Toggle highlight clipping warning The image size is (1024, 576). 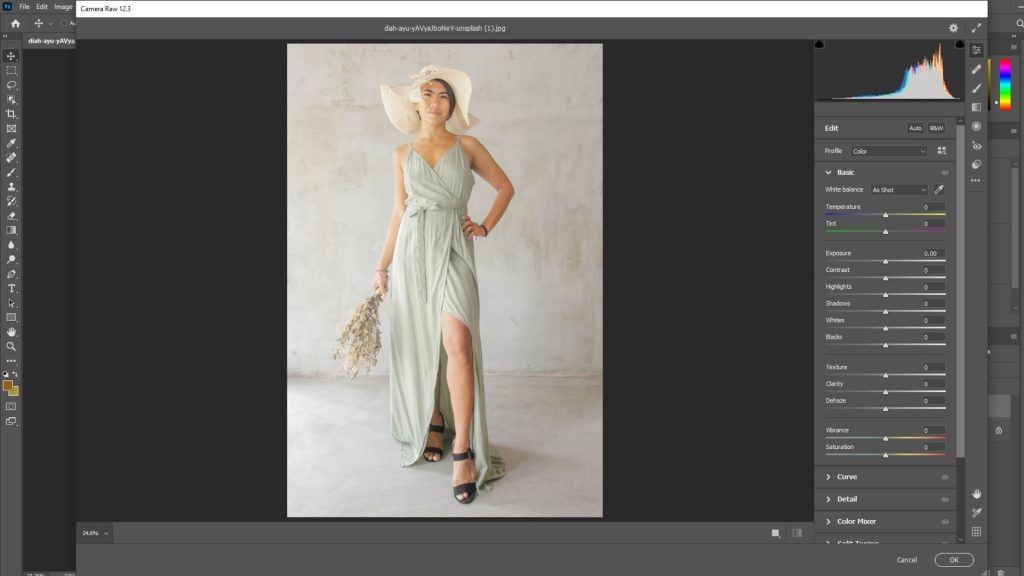point(959,44)
